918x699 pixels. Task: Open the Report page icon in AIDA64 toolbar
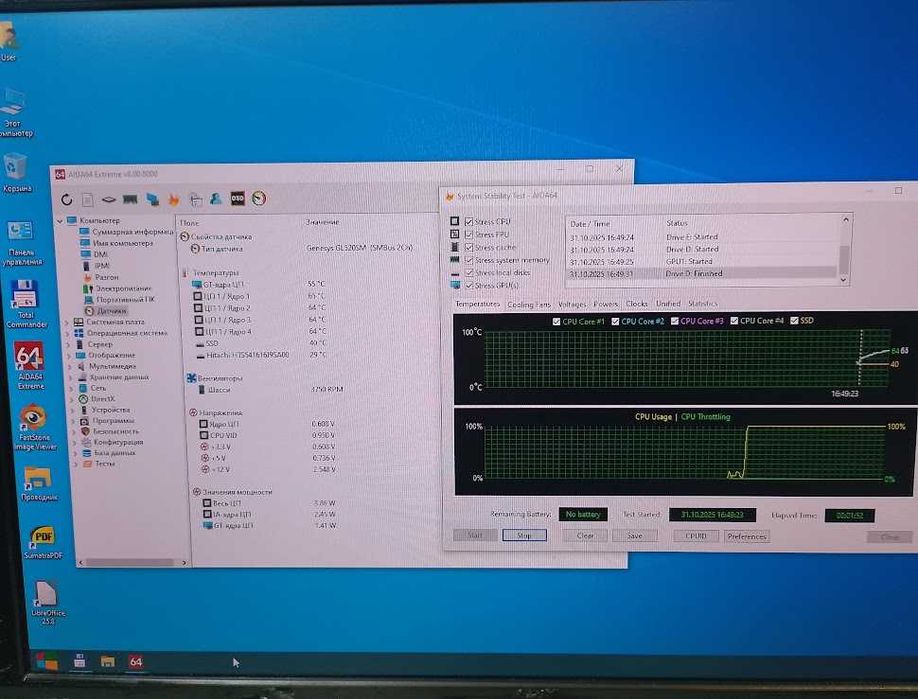click(x=87, y=200)
